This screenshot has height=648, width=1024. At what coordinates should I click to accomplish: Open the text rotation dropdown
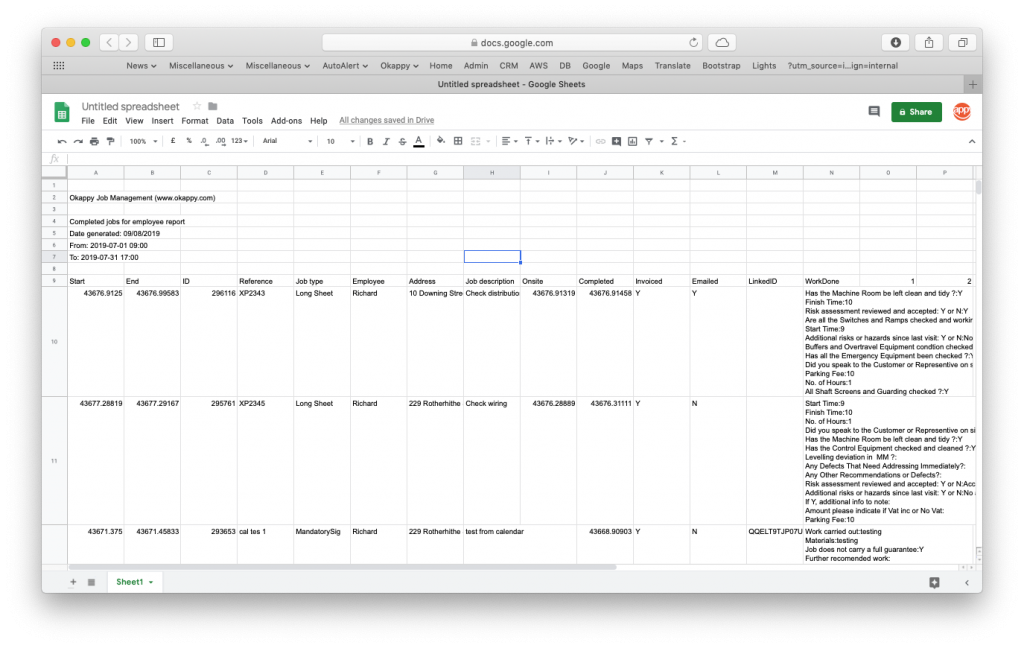(x=576, y=141)
